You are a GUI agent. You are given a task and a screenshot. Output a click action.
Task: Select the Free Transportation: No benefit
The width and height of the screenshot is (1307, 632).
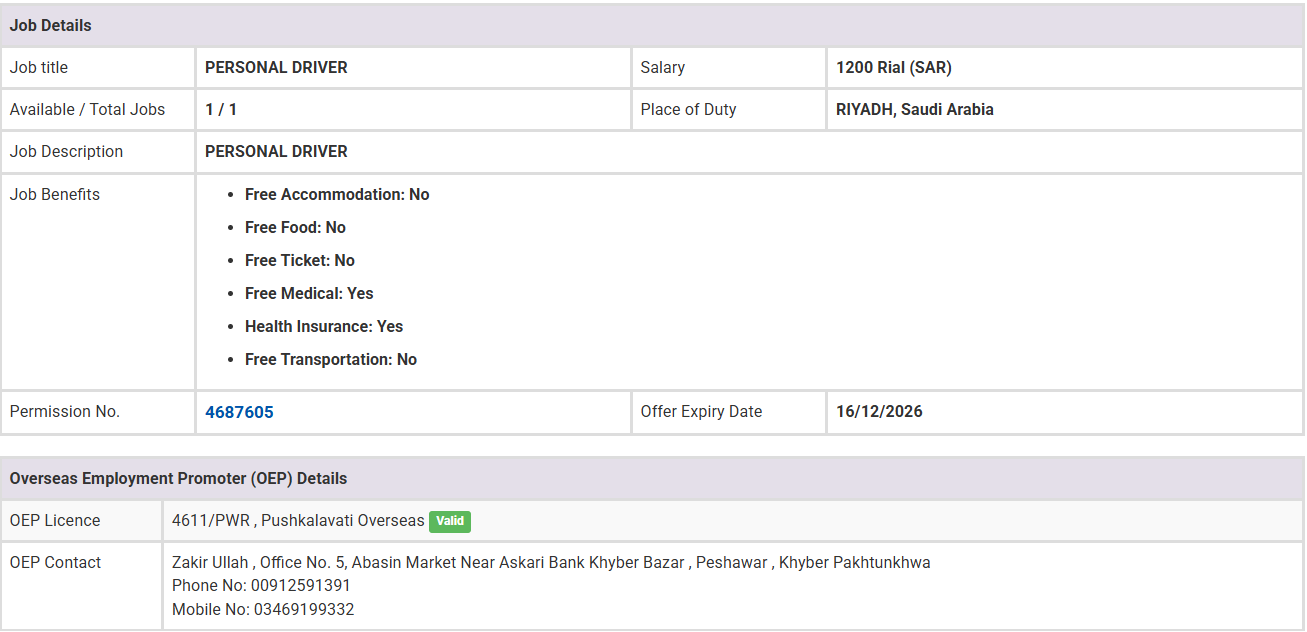click(x=331, y=360)
